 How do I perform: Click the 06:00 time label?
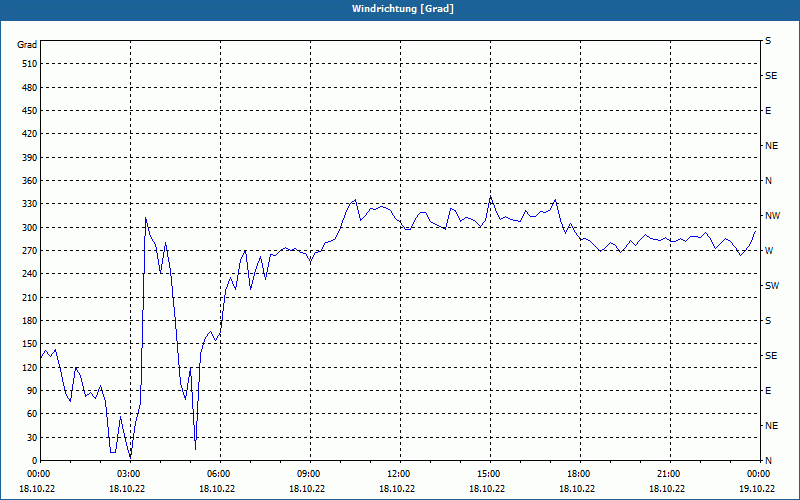click(217, 474)
